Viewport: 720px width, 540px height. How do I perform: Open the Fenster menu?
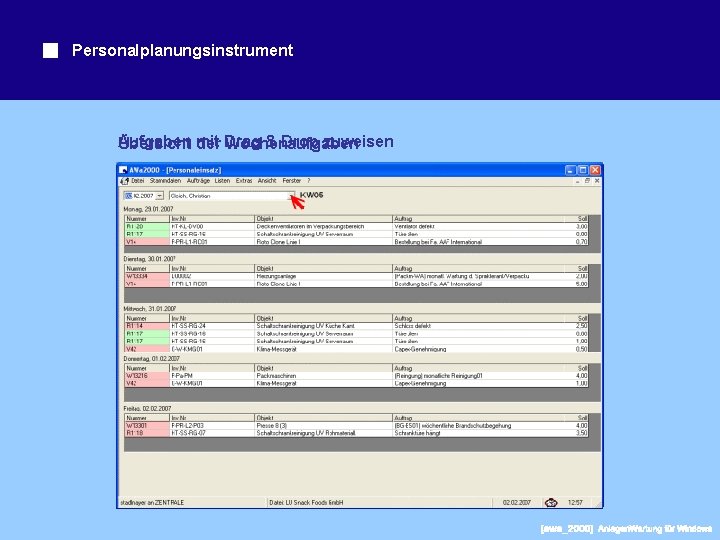292,181
